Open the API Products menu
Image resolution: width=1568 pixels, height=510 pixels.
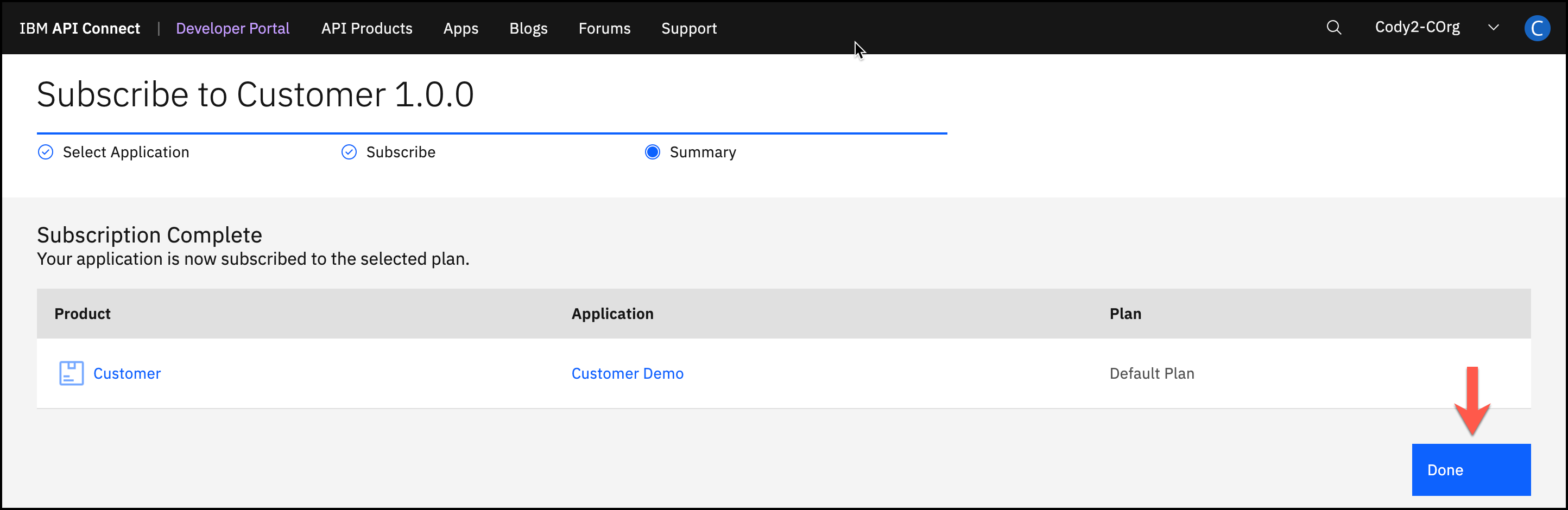(x=366, y=29)
